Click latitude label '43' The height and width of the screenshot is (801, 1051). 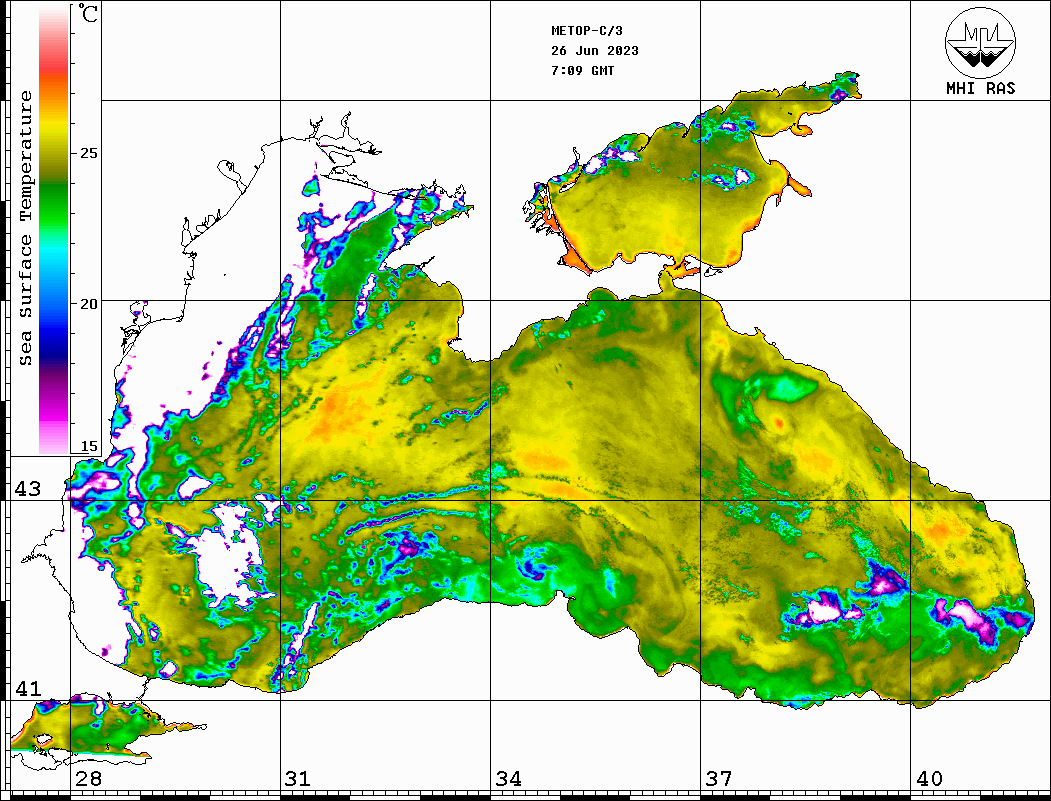coord(28,489)
